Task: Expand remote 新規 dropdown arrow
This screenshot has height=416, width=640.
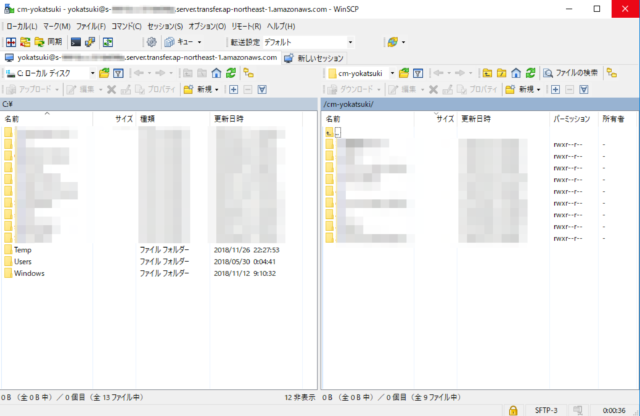Action: point(539,89)
